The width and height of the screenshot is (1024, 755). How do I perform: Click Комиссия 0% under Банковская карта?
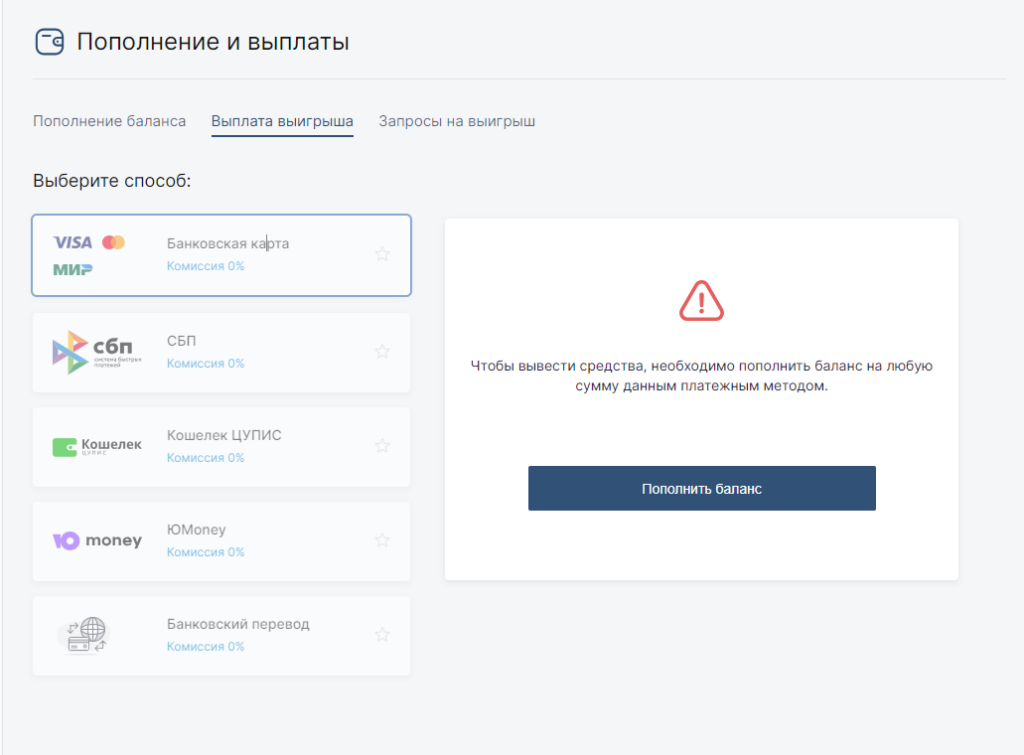[x=205, y=266]
